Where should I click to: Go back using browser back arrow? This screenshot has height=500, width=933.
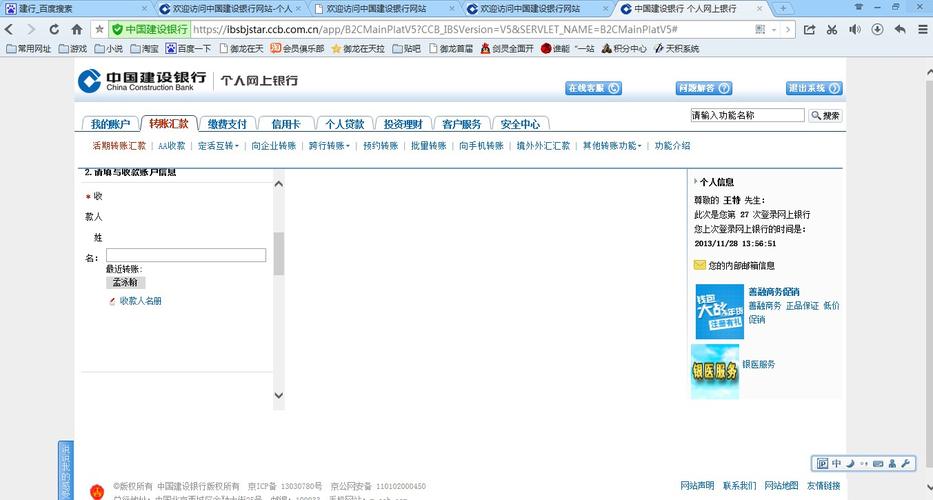point(10,29)
